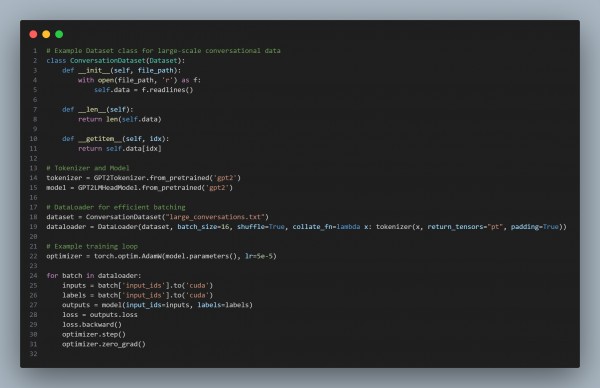Image resolution: width=600 pixels, height=388 pixels.
Task: Click the '# Tokenizer and Model' comment
Action: pos(88,168)
